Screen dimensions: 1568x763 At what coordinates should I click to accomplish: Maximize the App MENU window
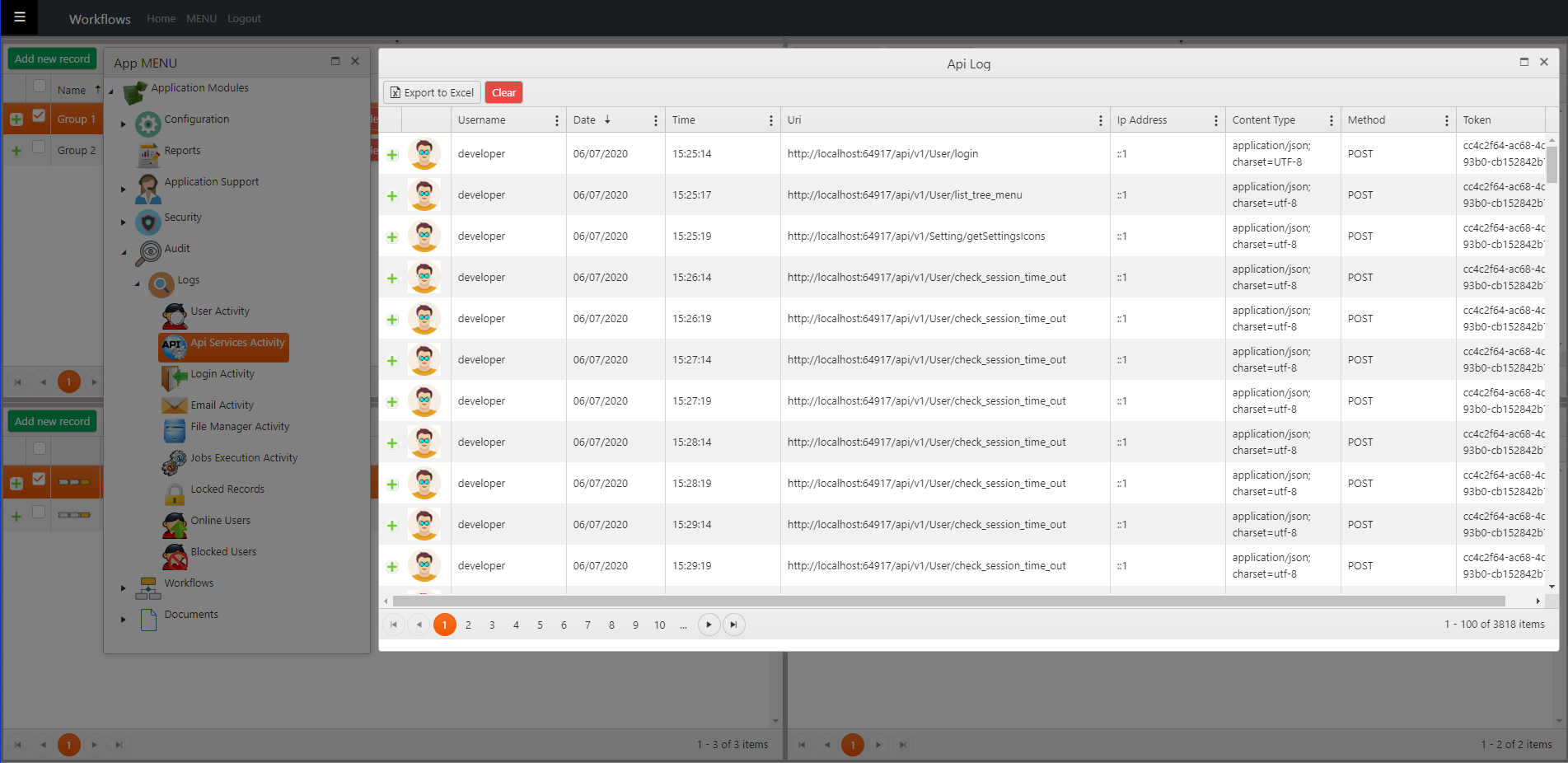335,61
